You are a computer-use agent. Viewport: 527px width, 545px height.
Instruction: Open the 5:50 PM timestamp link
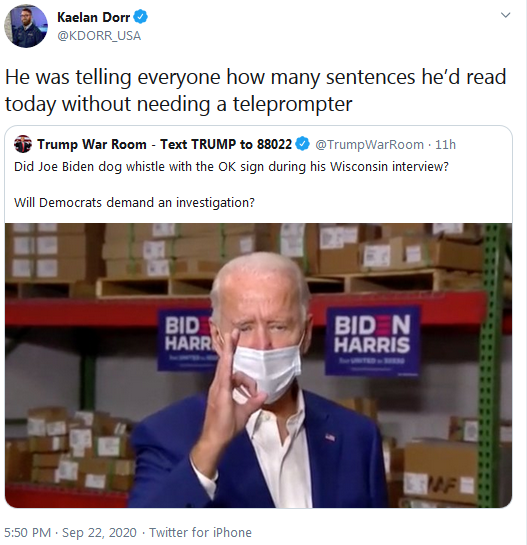pos(27,532)
